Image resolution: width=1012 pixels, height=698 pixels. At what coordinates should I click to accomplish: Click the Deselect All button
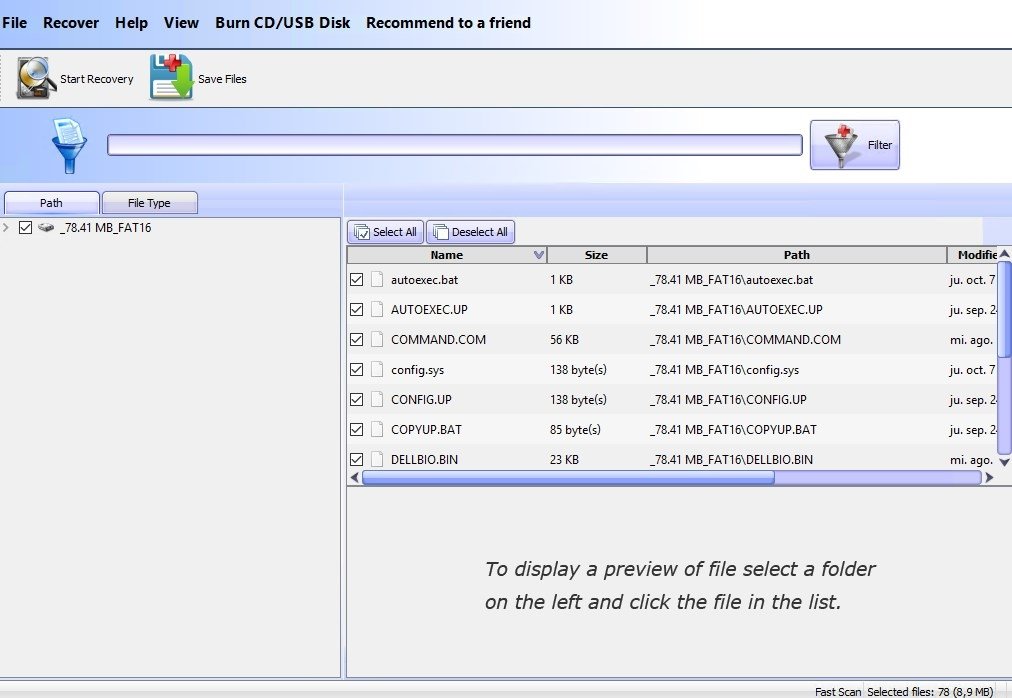(x=471, y=232)
